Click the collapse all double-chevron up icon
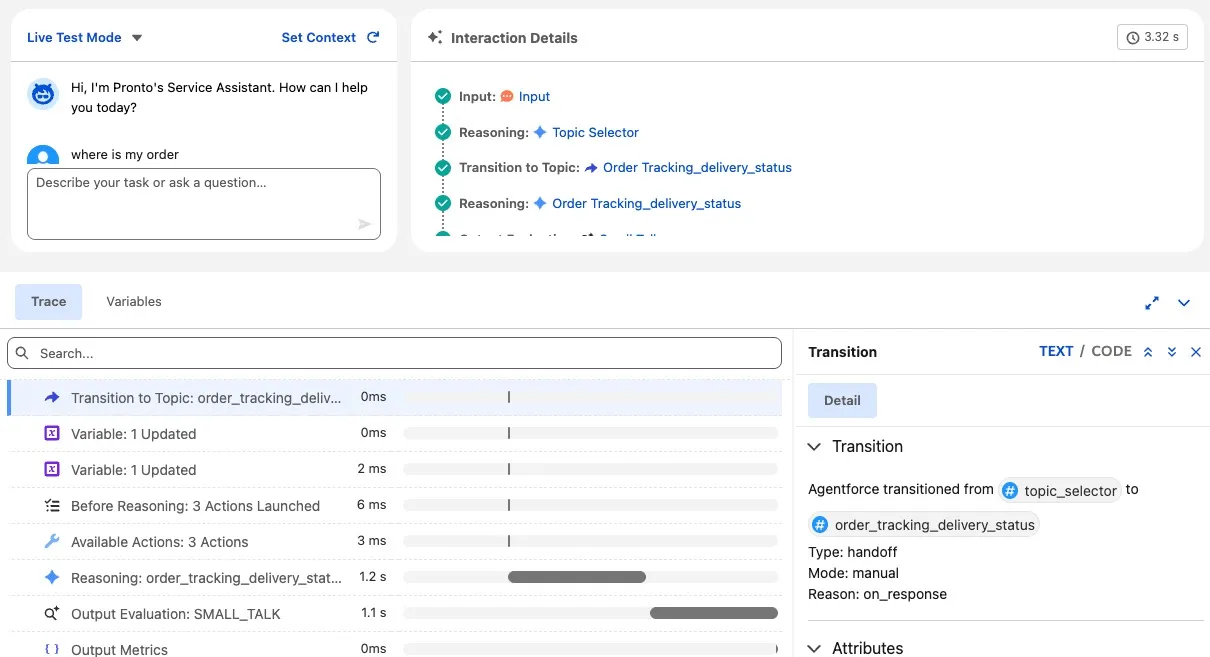This screenshot has width=1210, height=657. [1148, 352]
